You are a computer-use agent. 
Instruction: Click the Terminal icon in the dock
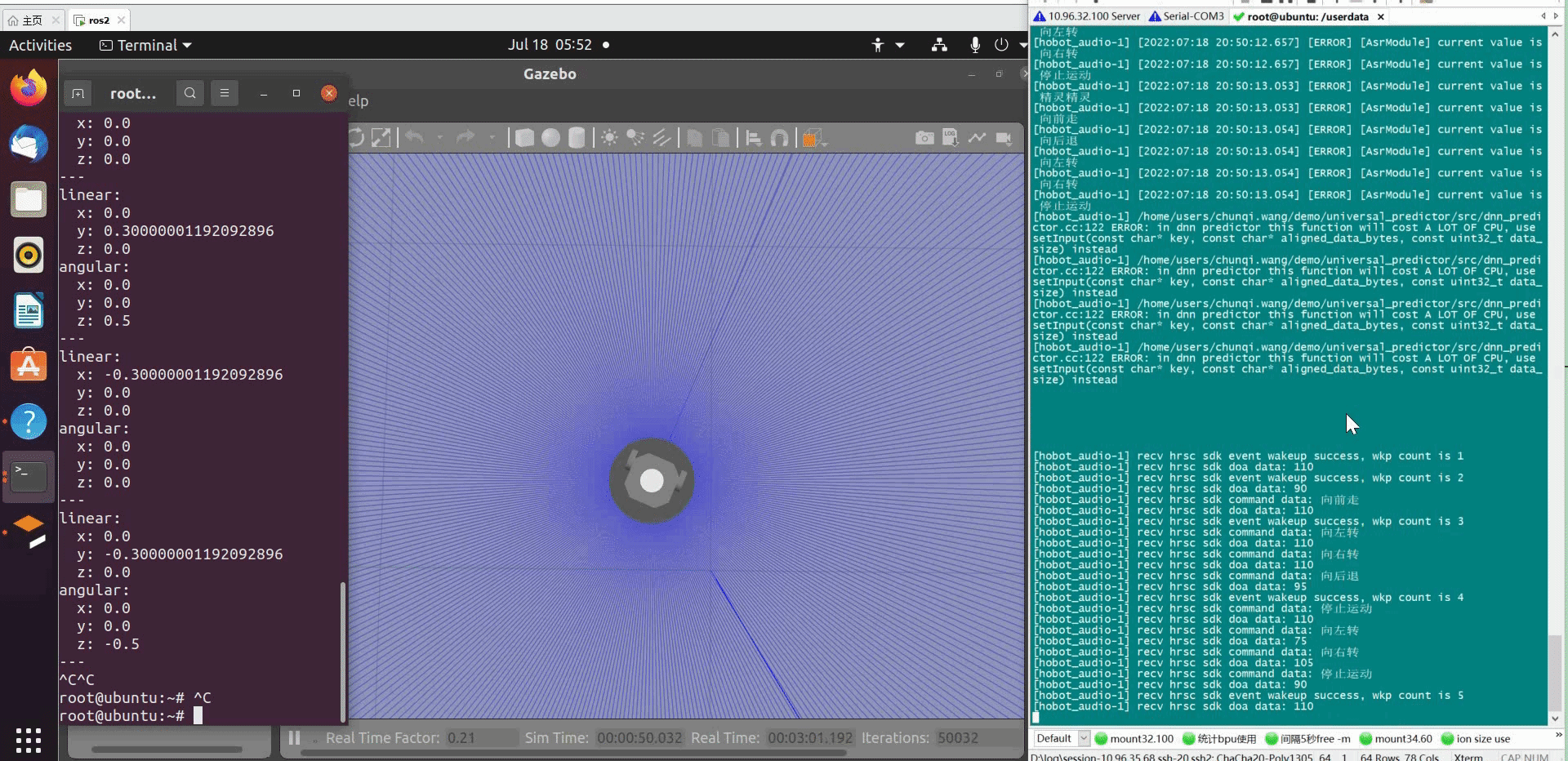pos(29,476)
